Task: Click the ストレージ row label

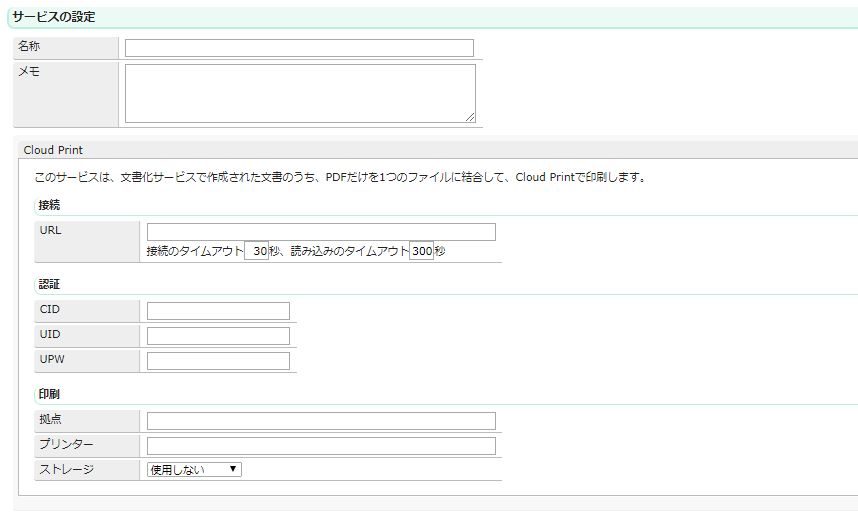Action: click(66, 469)
